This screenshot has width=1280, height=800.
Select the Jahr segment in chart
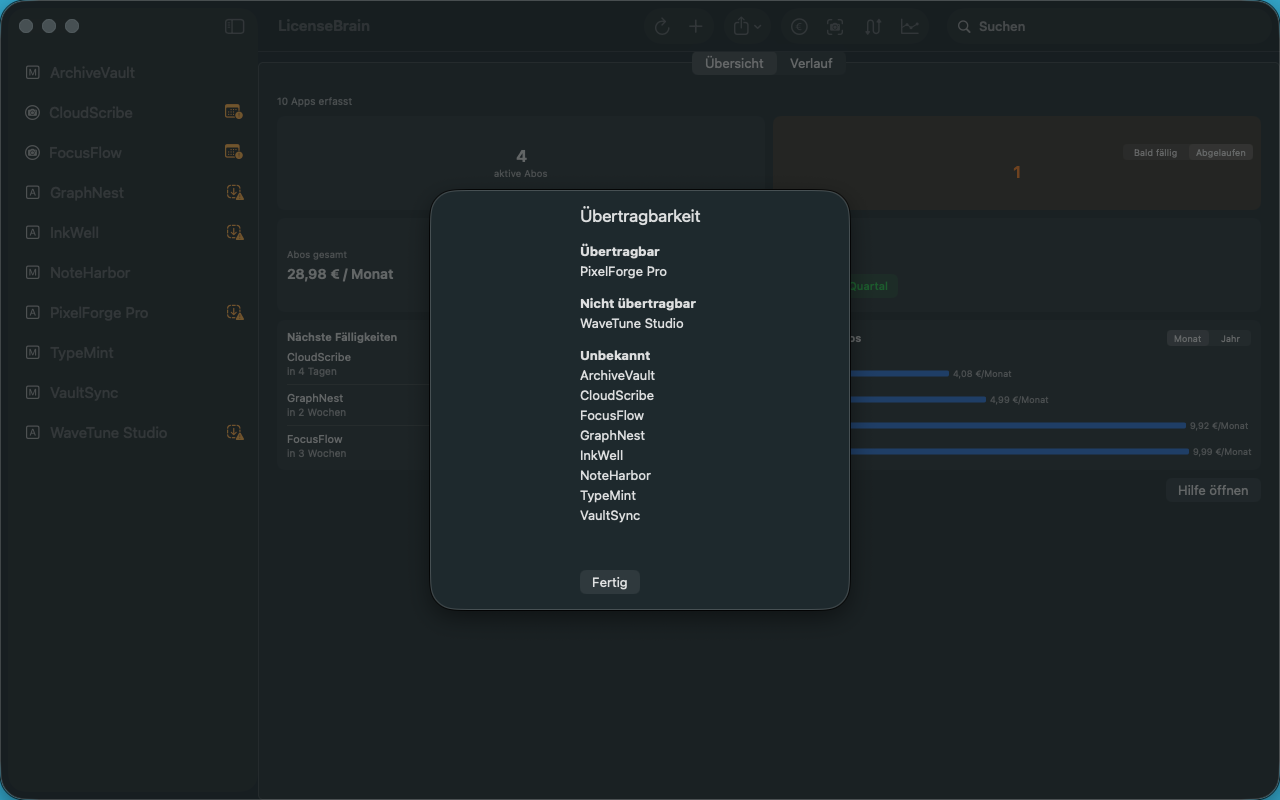[1230, 339]
